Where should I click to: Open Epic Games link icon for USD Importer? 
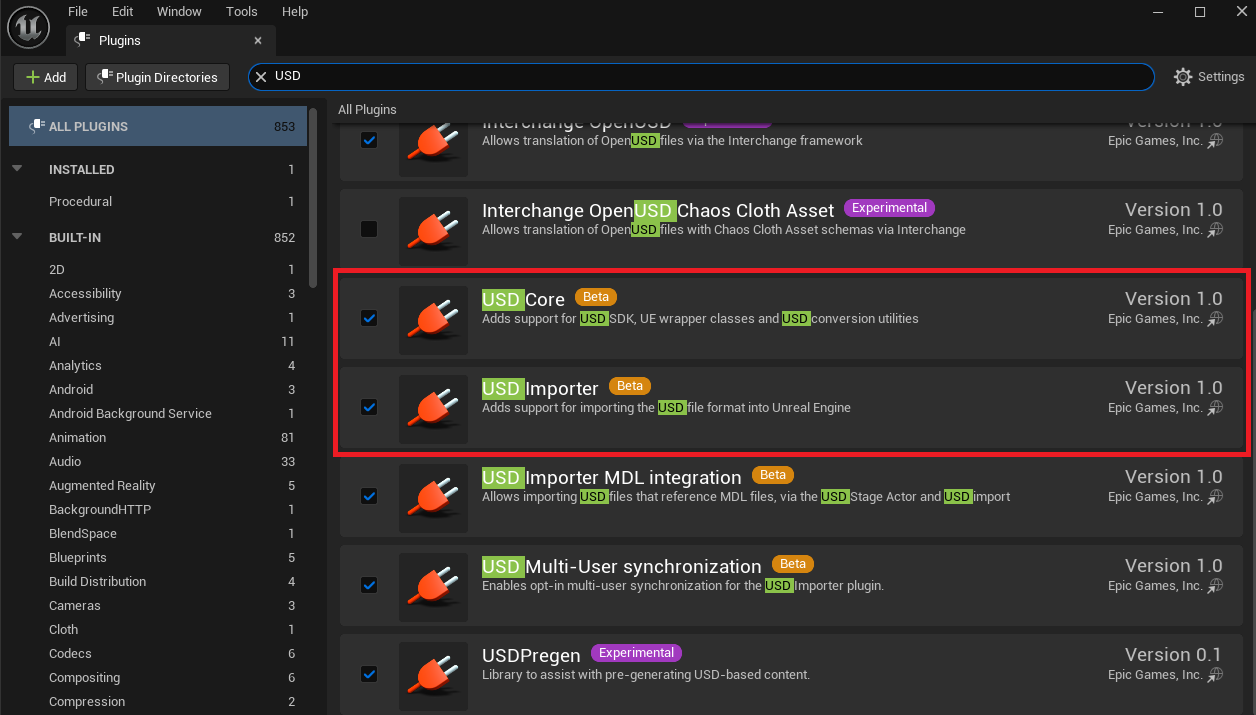pyautogui.click(x=1216, y=408)
